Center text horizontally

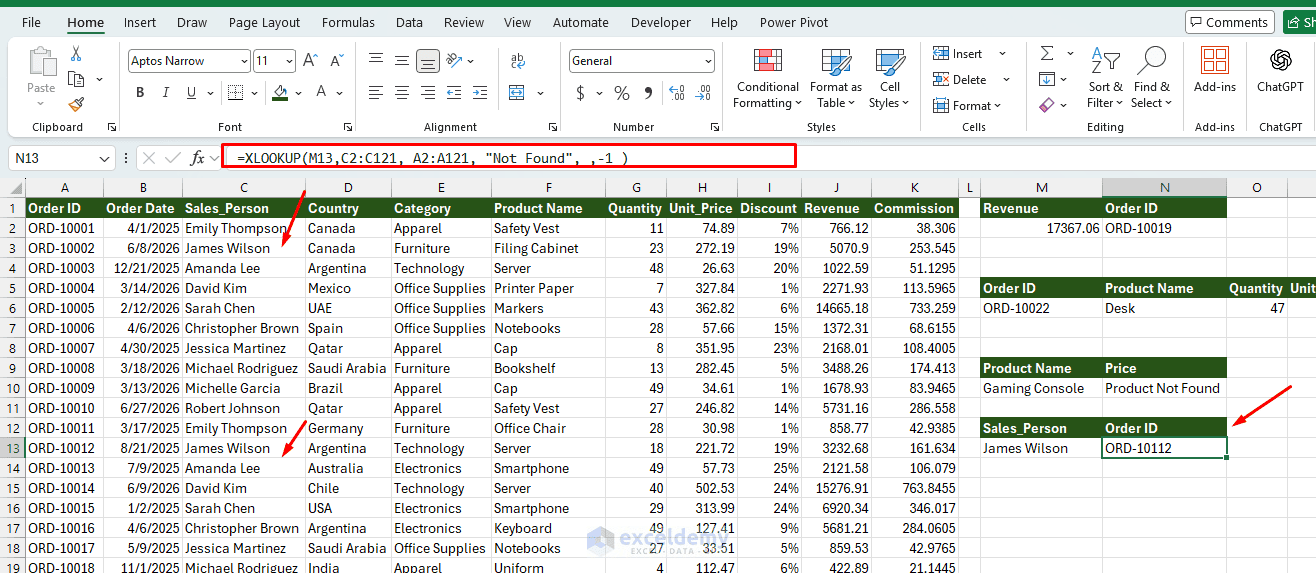402,93
